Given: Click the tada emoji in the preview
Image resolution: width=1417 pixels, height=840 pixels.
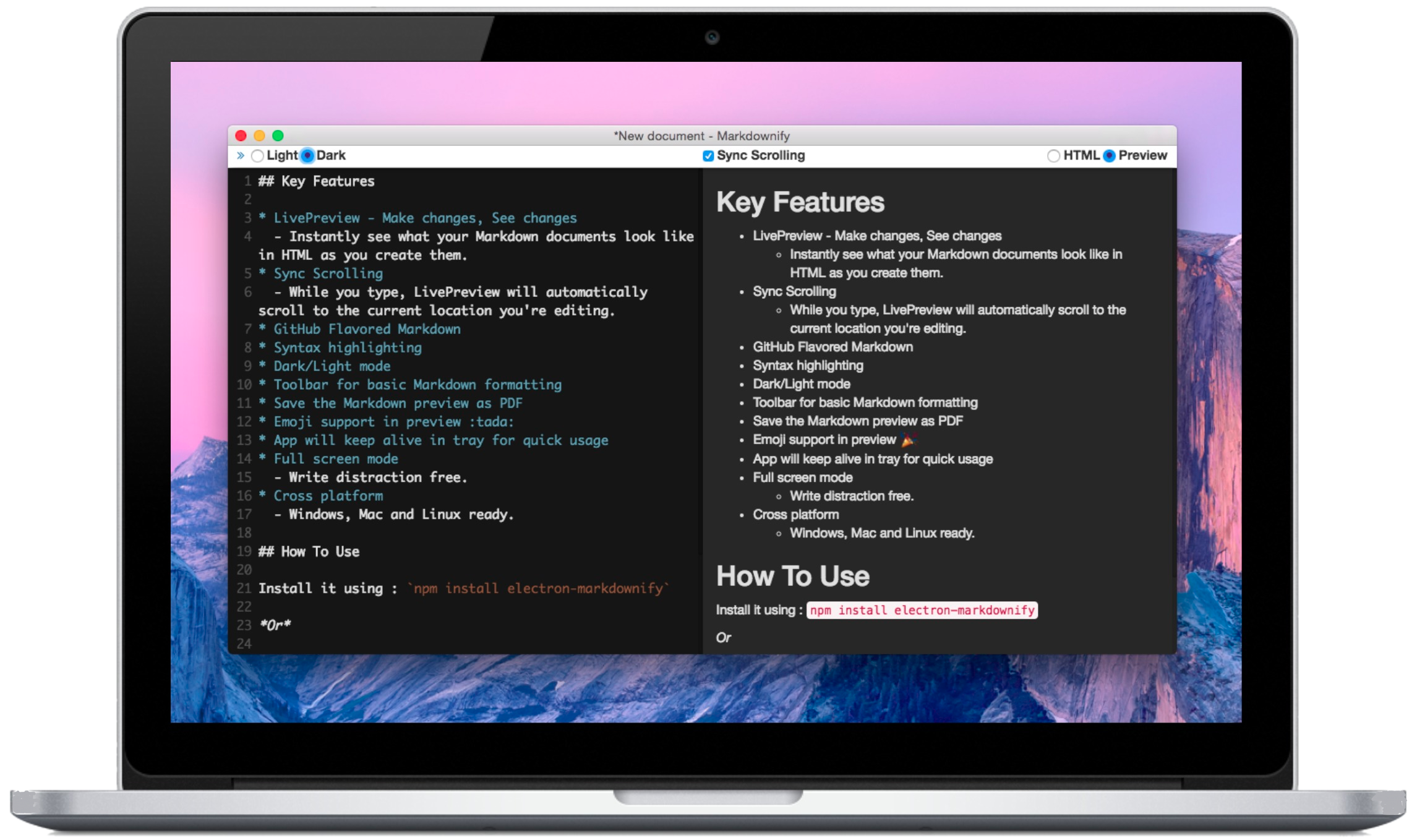Looking at the screenshot, I should [907, 440].
